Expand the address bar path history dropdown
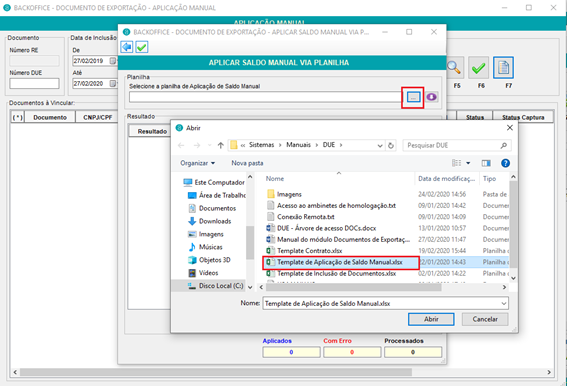 point(380,145)
